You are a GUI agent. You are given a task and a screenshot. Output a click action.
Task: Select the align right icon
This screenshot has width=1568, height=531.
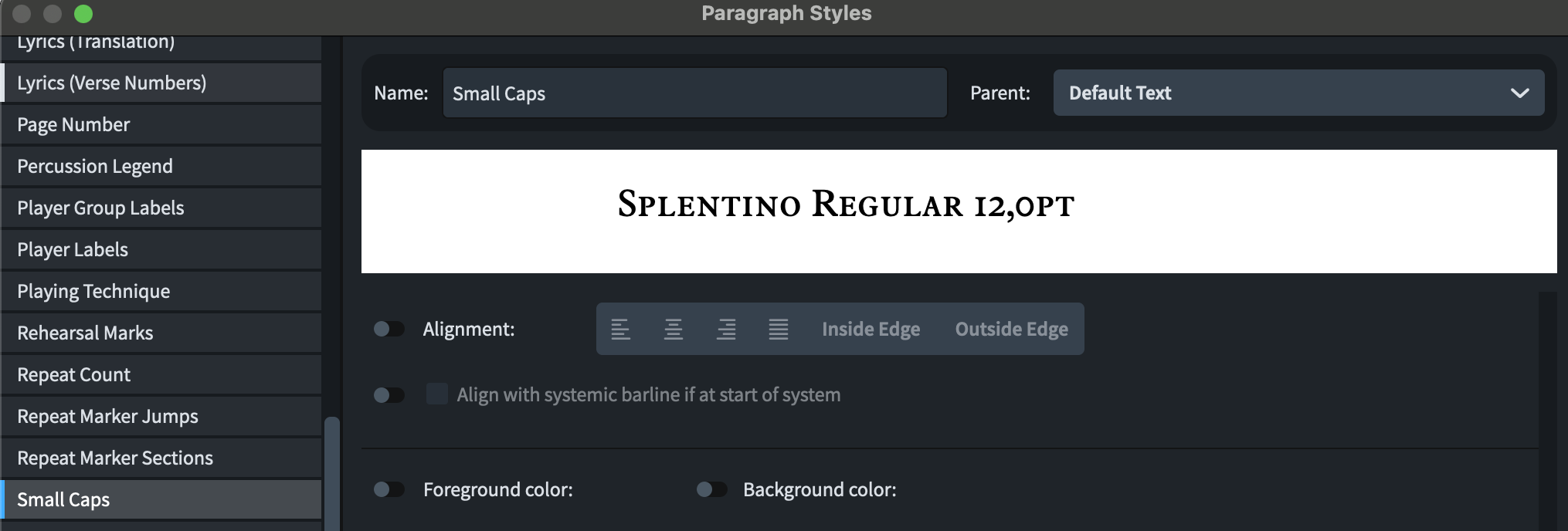(726, 330)
